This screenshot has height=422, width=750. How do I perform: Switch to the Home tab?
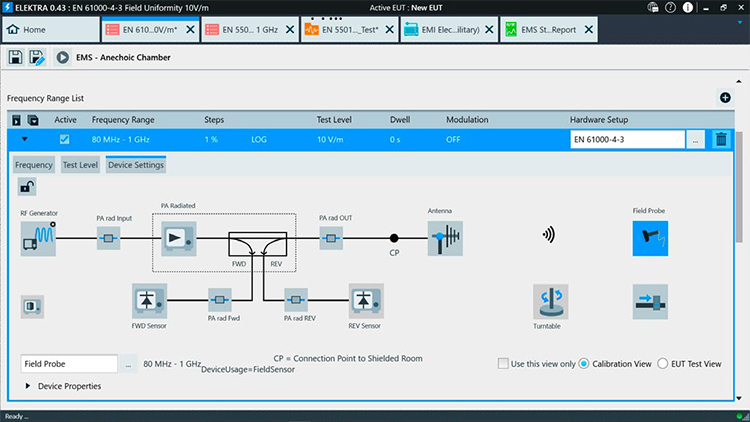pos(27,30)
